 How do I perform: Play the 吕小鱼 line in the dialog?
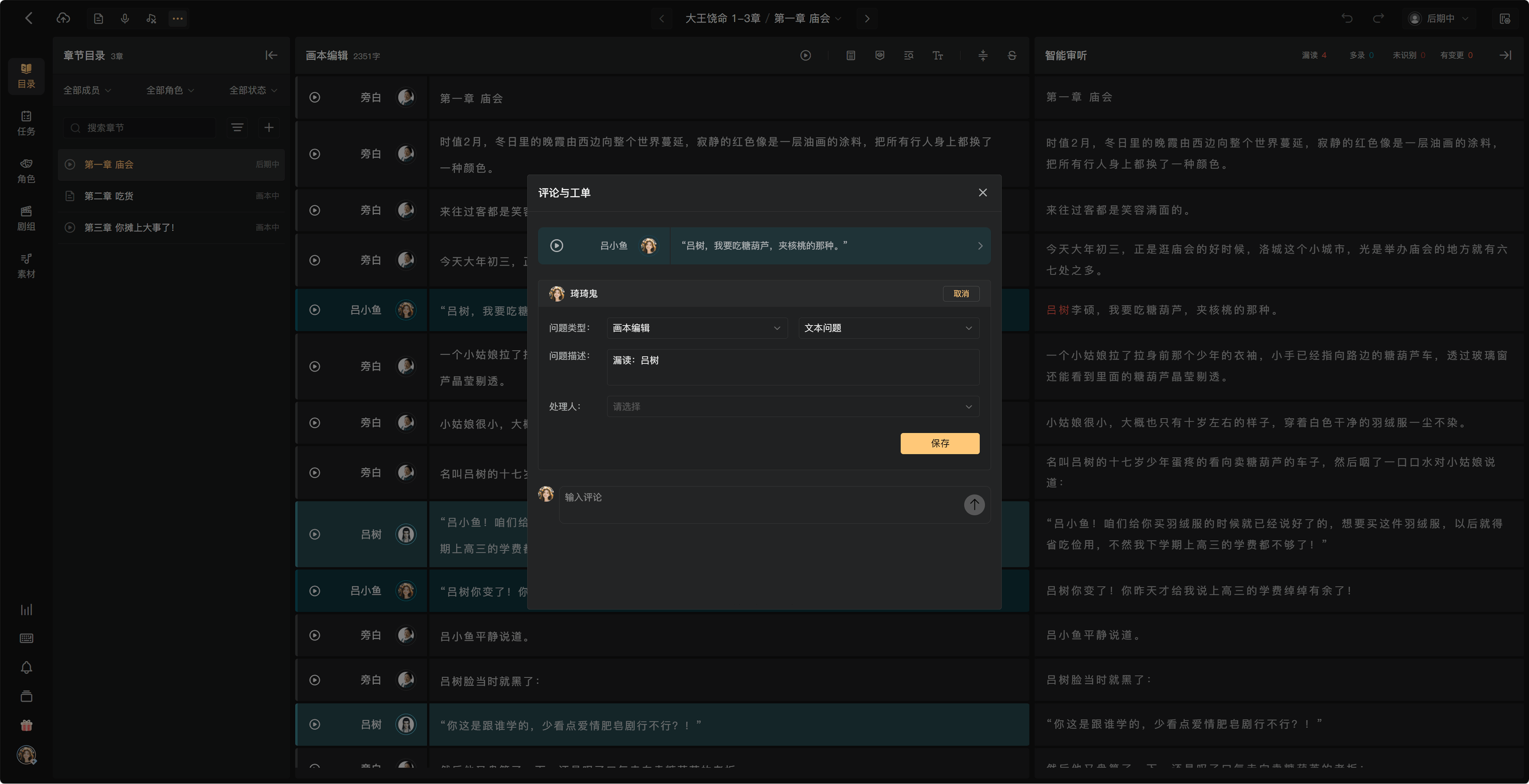pos(557,246)
